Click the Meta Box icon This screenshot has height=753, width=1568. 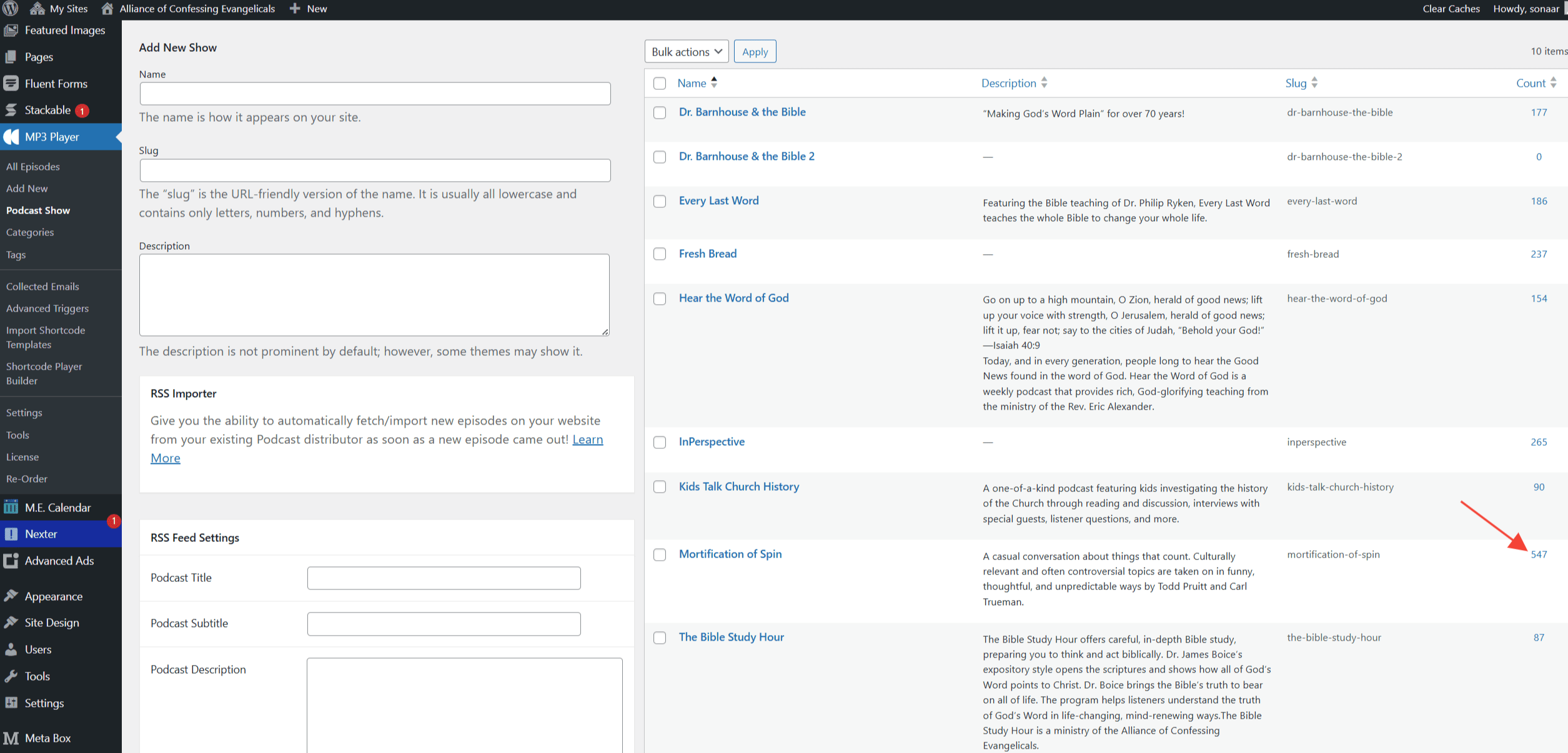(x=11, y=738)
